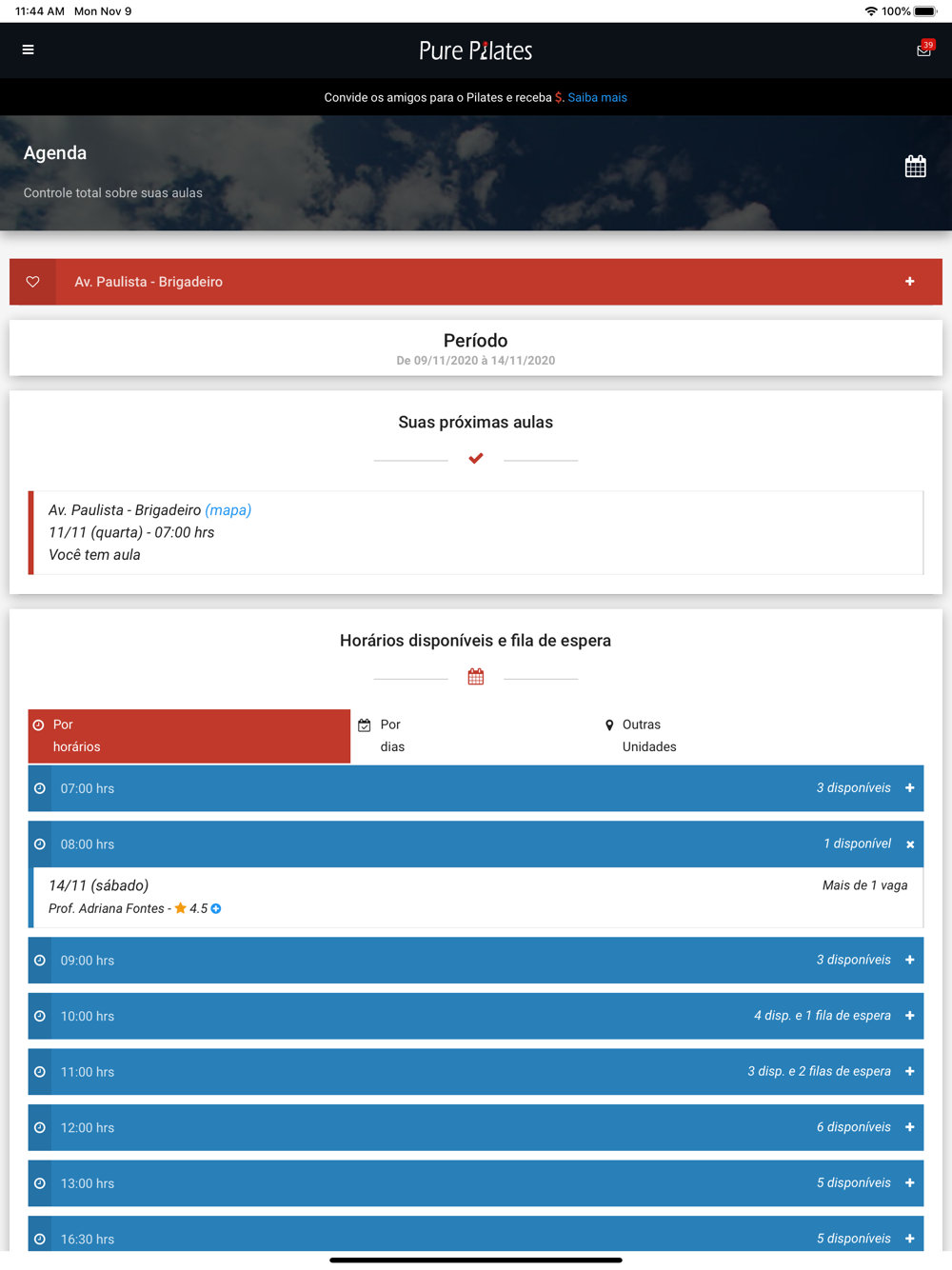Image resolution: width=952 pixels, height=1270 pixels.
Task: Collapse the 08:00 hrs row with x icon
Action: click(x=910, y=844)
